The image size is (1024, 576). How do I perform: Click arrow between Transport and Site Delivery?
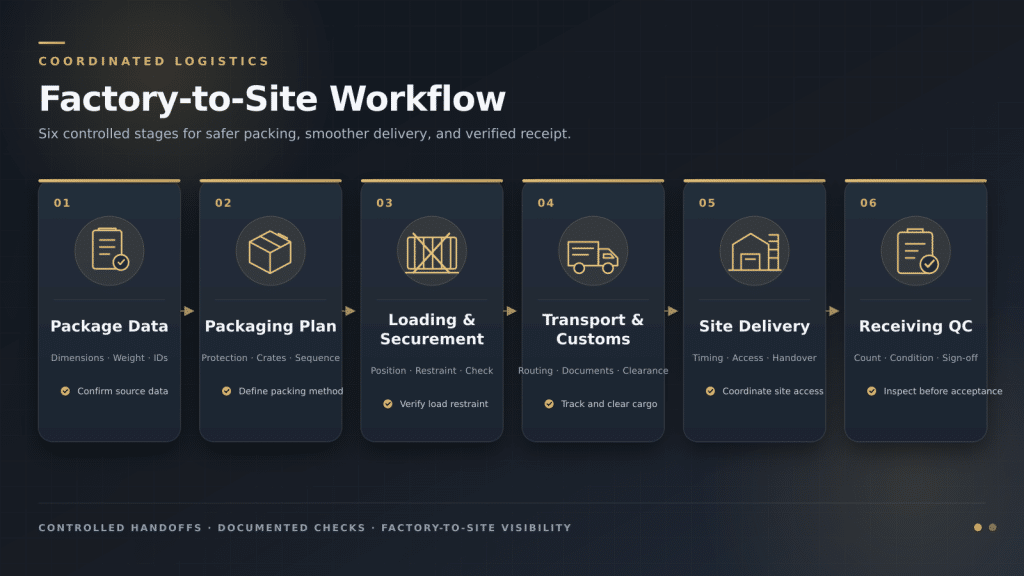[x=673, y=311]
